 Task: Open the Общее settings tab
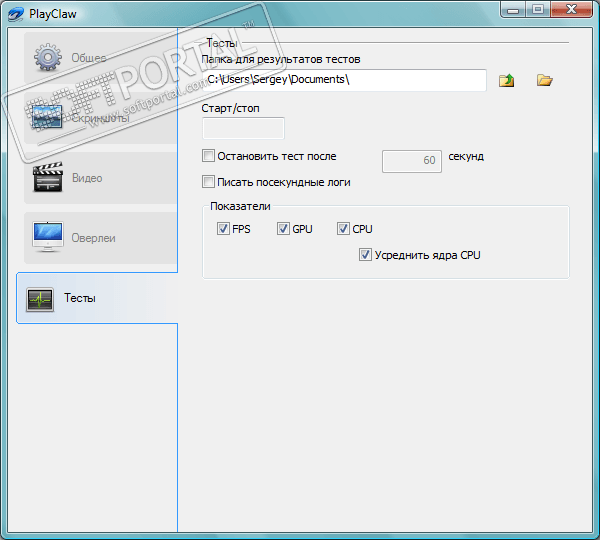pos(101,57)
